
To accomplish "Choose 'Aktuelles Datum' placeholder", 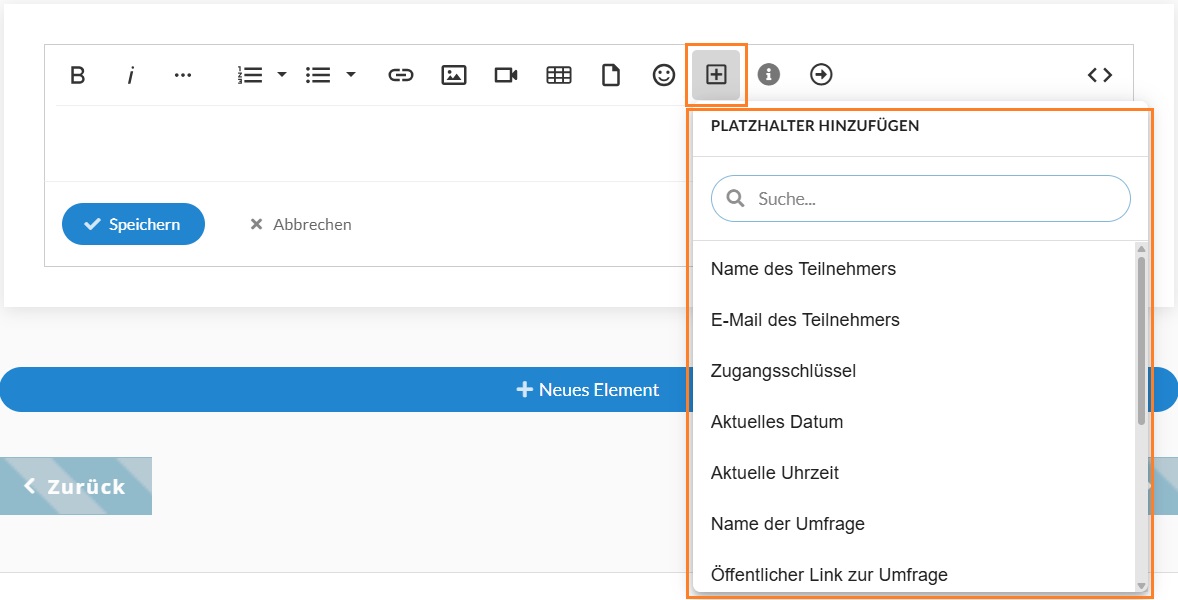I will click(777, 422).
